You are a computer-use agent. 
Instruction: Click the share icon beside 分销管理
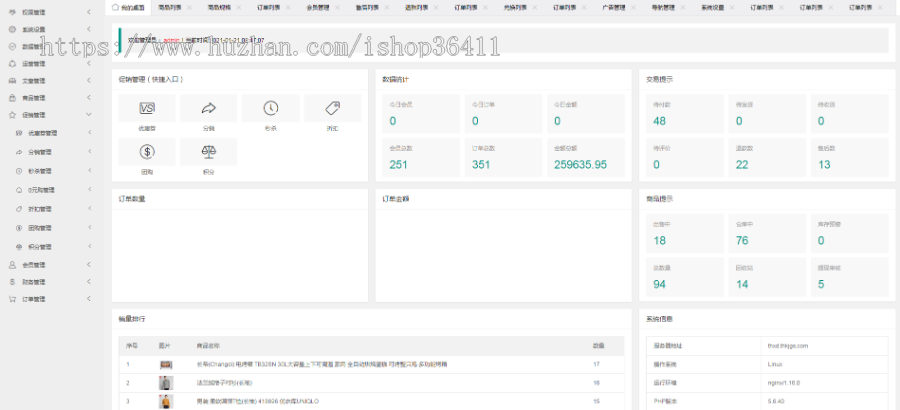pyautogui.click(x=19, y=152)
